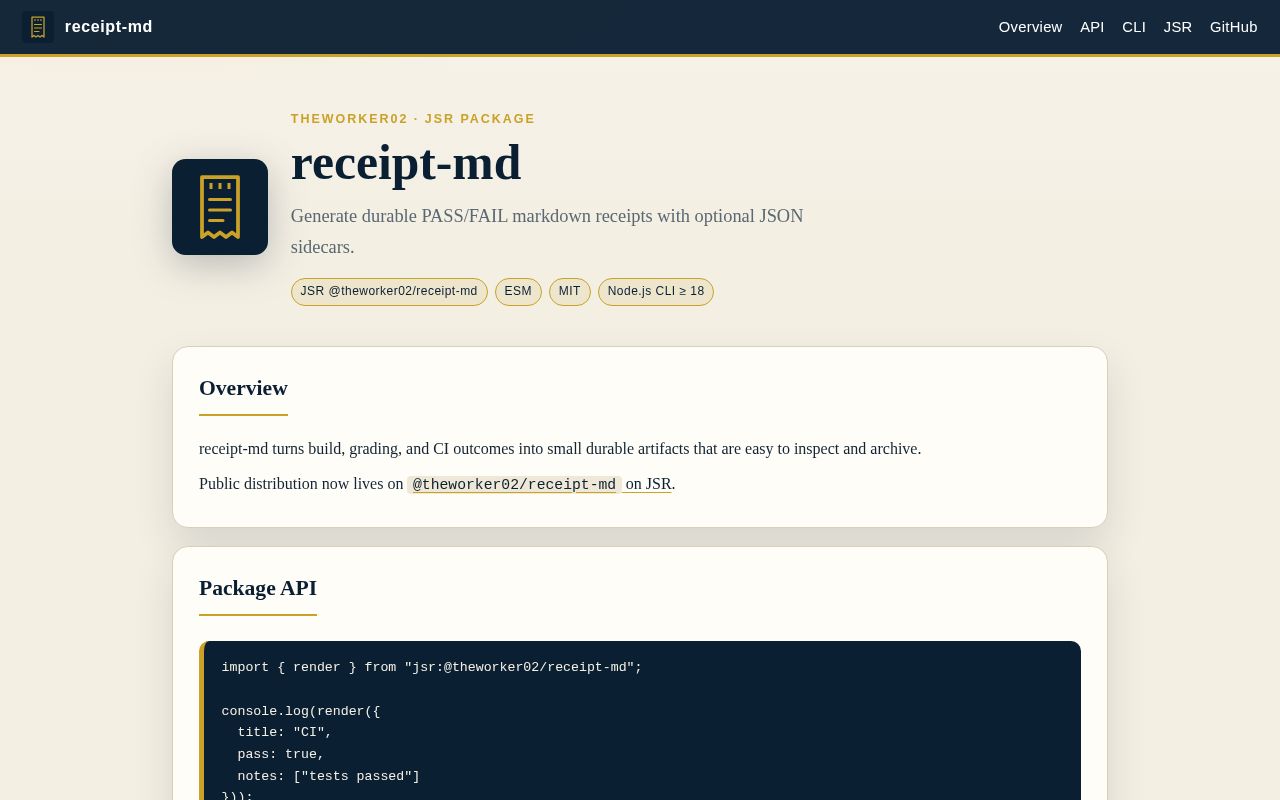1280x800 pixels.
Task: Click the import render code line
Action: (x=432, y=667)
